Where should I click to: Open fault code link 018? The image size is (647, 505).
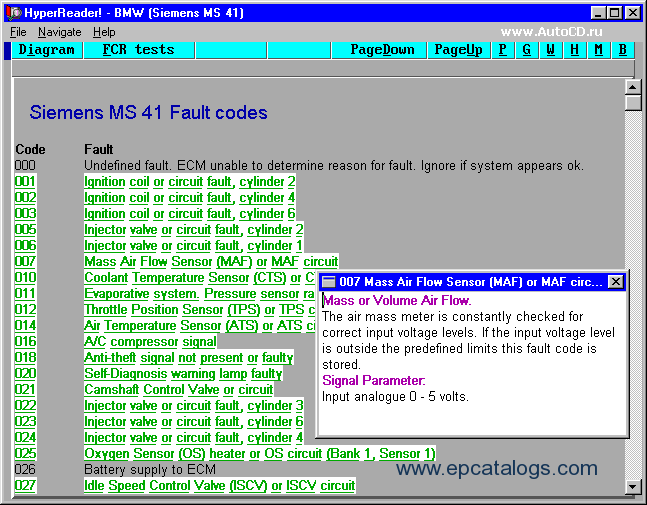25,358
